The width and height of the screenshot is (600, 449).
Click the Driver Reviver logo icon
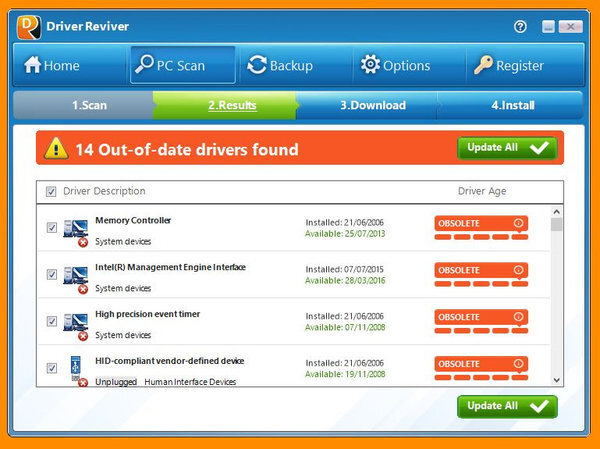pyautogui.click(x=29, y=27)
